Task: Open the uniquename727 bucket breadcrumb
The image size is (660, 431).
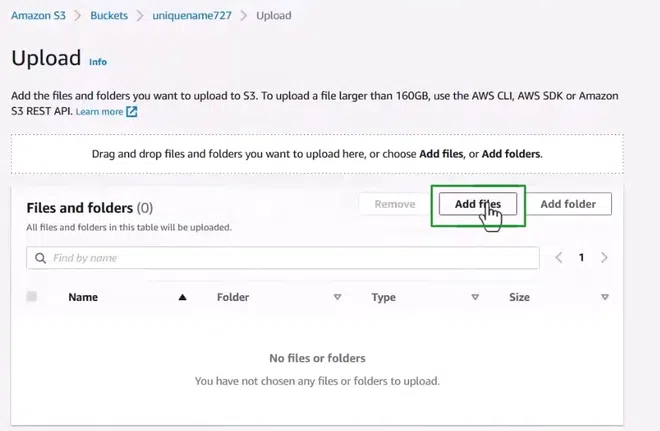Action: coord(192,16)
